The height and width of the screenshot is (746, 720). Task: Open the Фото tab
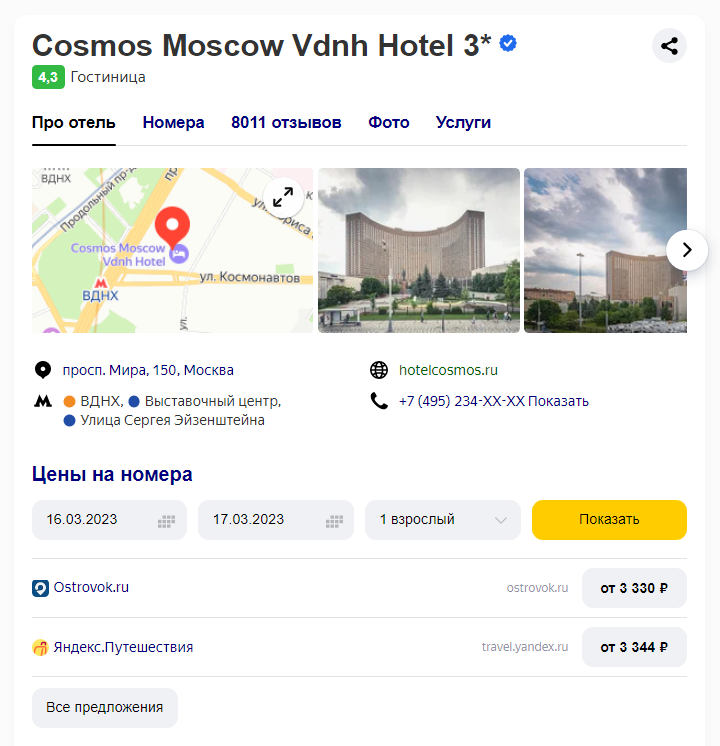coord(388,123)
